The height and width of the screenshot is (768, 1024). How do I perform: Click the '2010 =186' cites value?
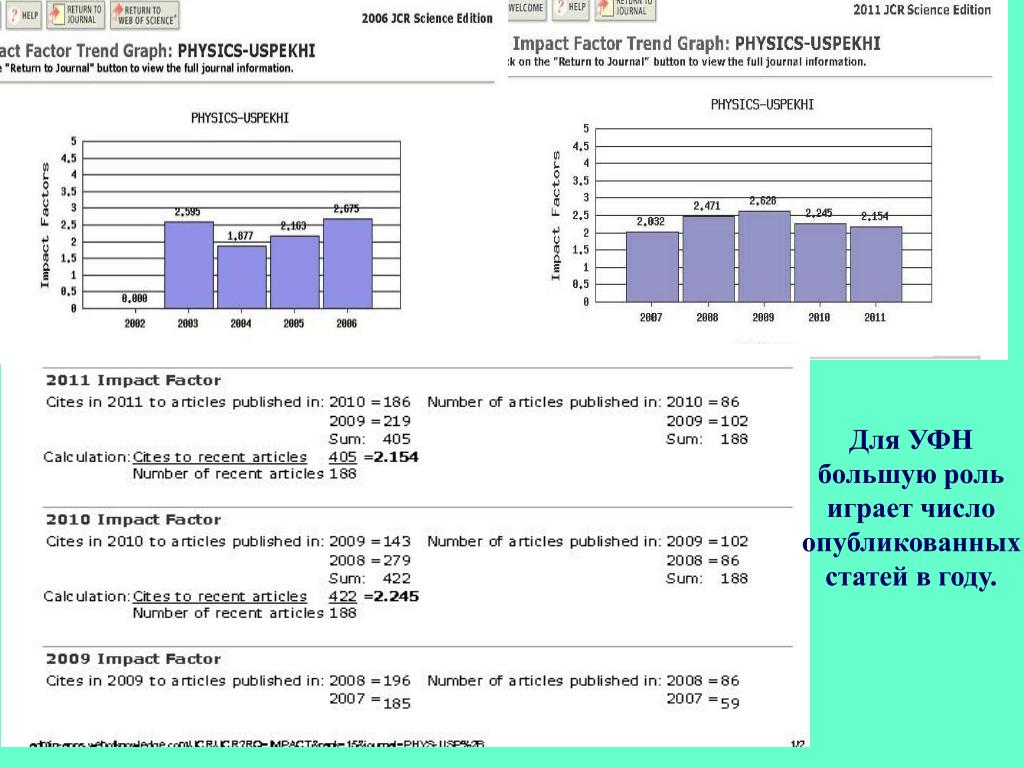pos(370,402)
